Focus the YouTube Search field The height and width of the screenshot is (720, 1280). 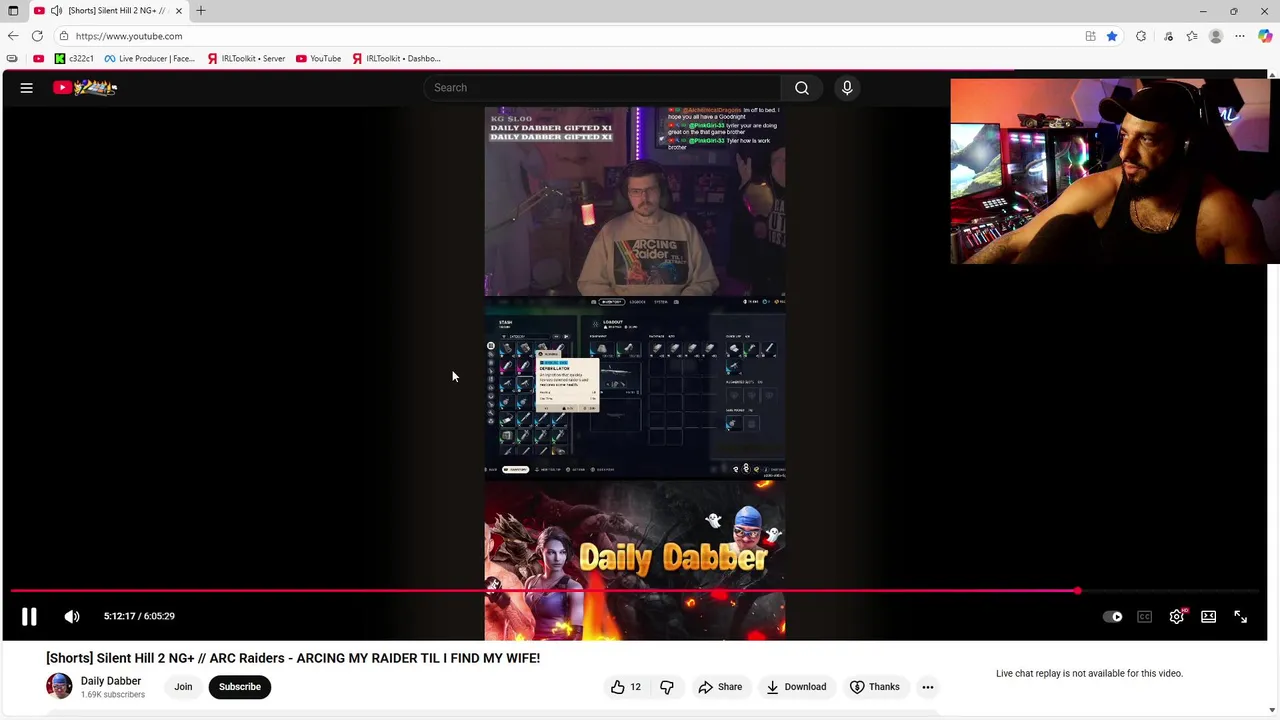601,88
